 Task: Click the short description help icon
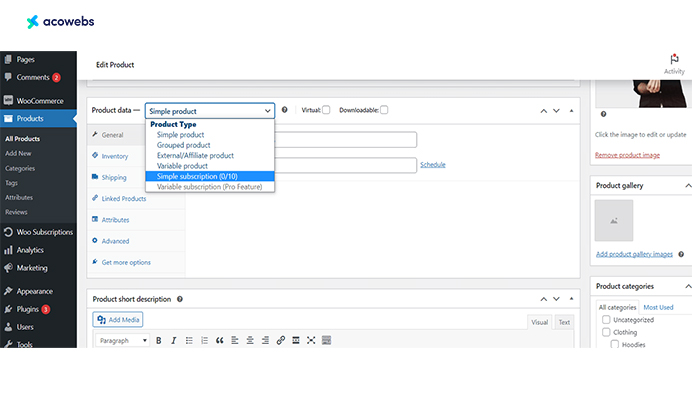pos(180,299)
